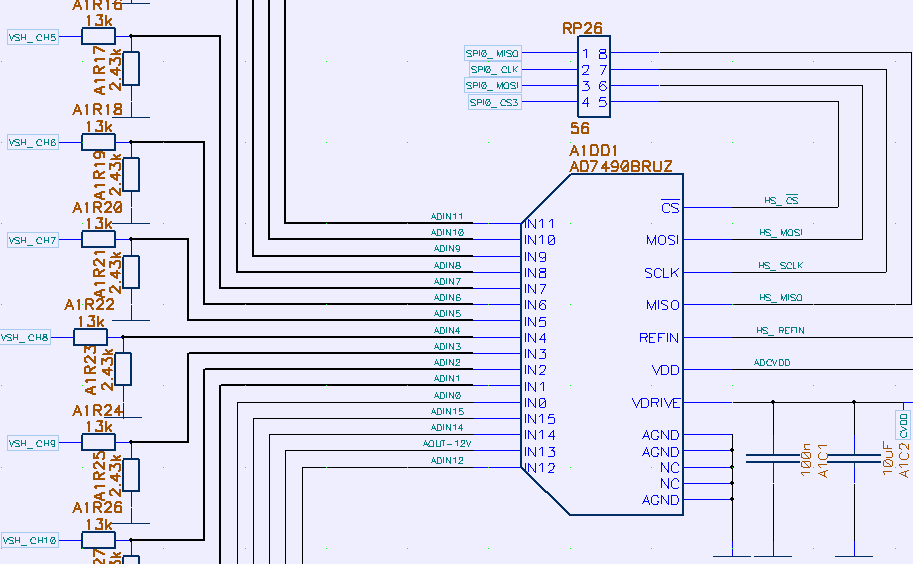Screen dimensions: 913x564
Task: Select the 2.43k resistor A1R19
Action: (x=131, y=174)
